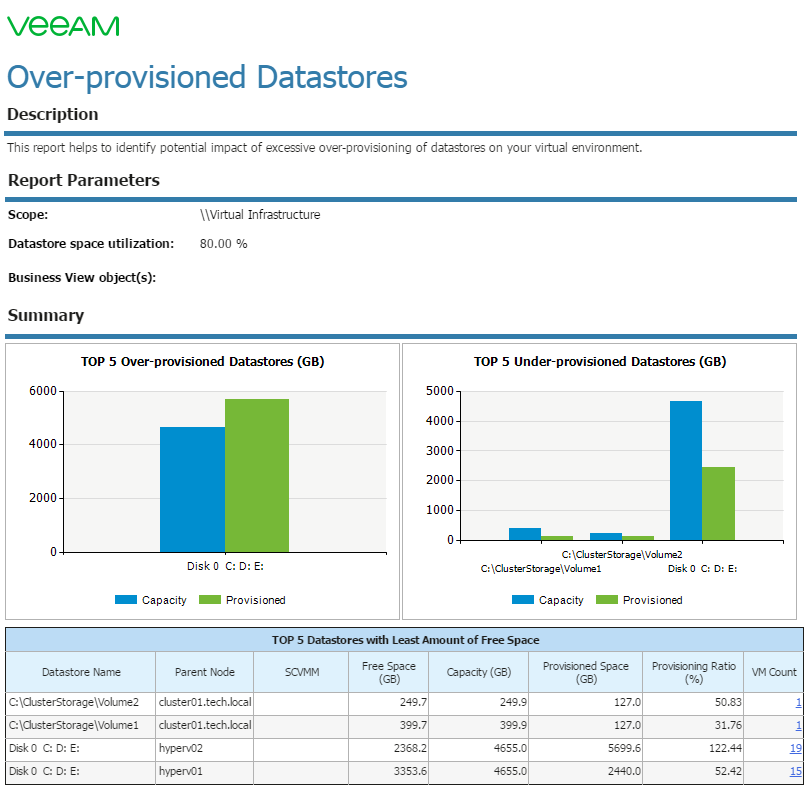Click the "Over-provisioned Datastores" report title
This screenshot has height=788, width=809.
click(x=207, y=77)
